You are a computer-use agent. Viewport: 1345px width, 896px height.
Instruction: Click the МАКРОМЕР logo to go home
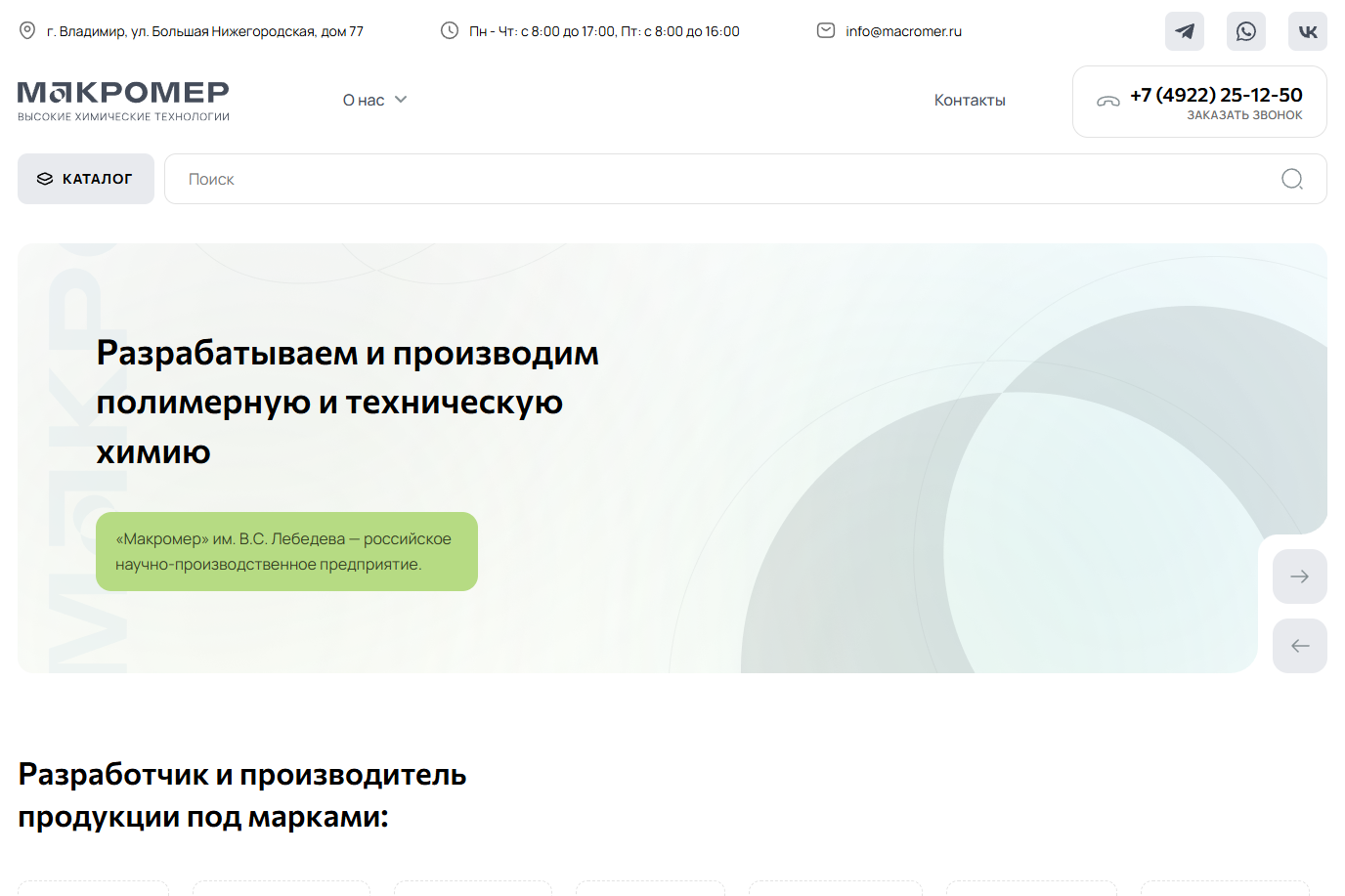[x=123, y=101]
